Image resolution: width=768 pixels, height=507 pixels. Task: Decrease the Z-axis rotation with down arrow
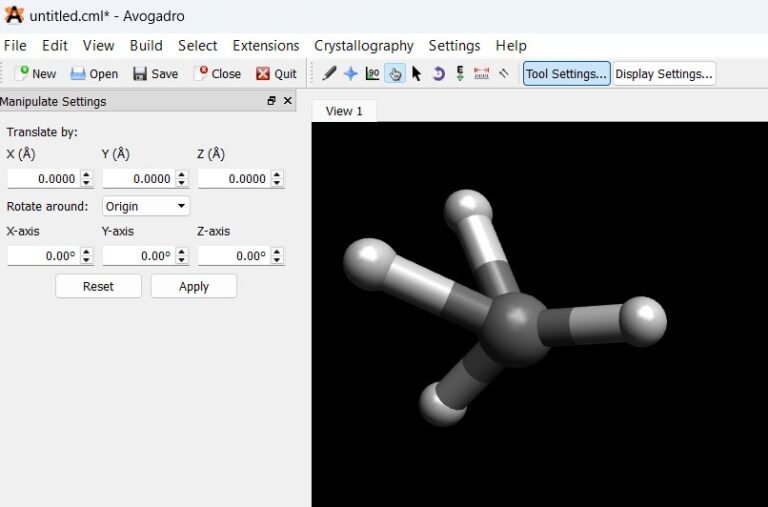point(277,260)
